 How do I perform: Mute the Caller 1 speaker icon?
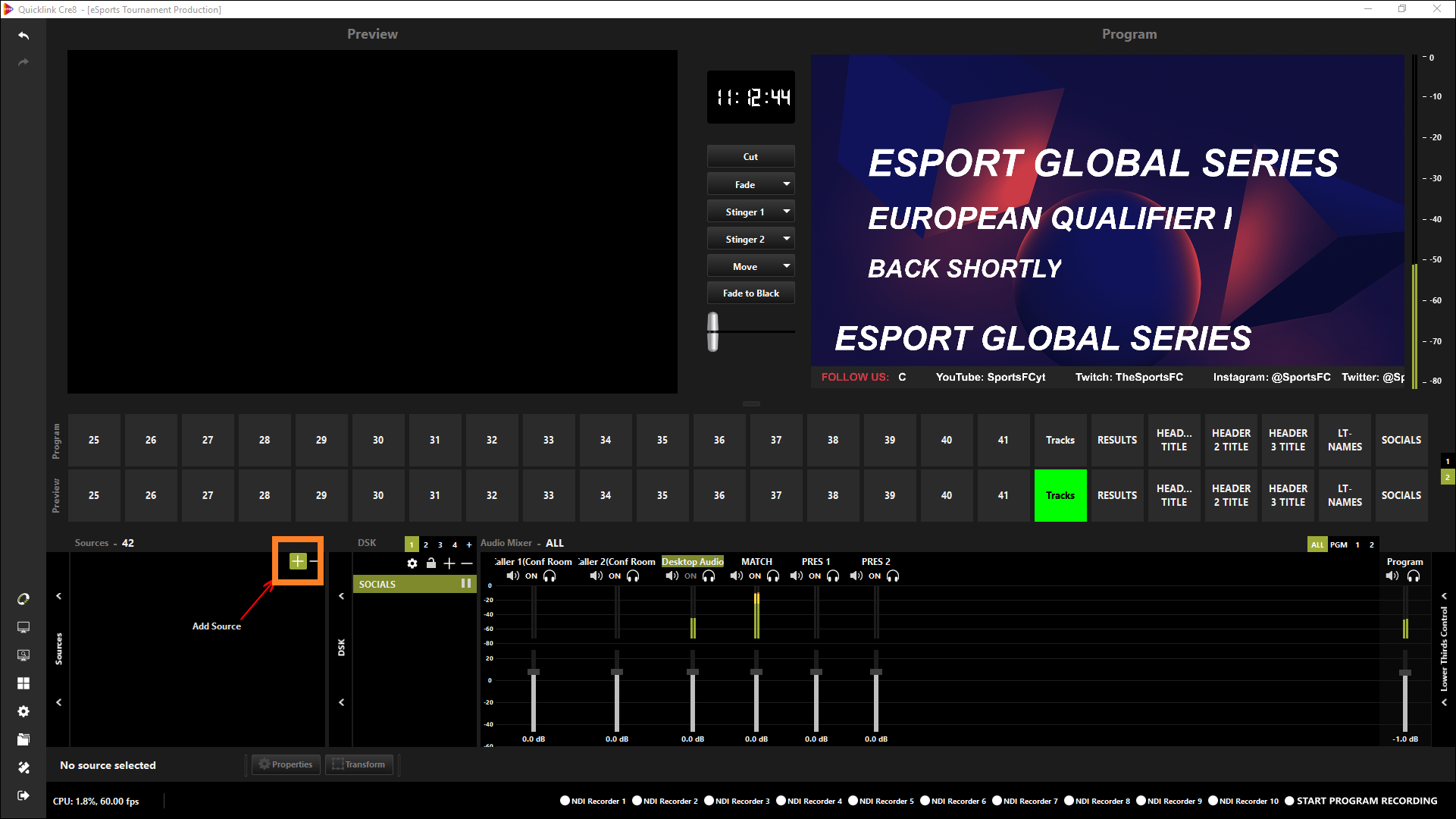tap(513, 576)
